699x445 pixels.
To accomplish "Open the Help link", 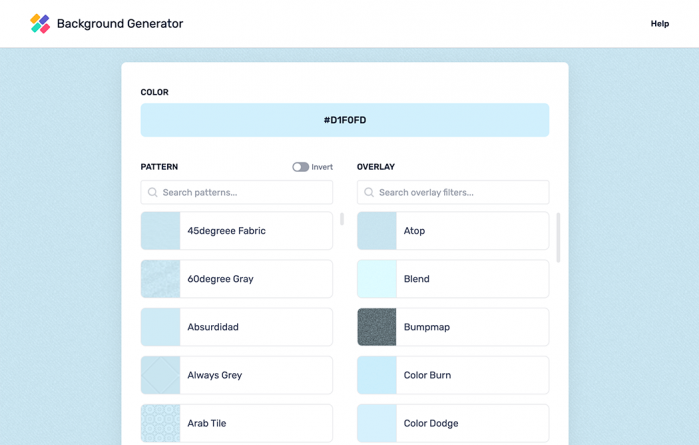I will pyautogui.click(x=659, y=24).
